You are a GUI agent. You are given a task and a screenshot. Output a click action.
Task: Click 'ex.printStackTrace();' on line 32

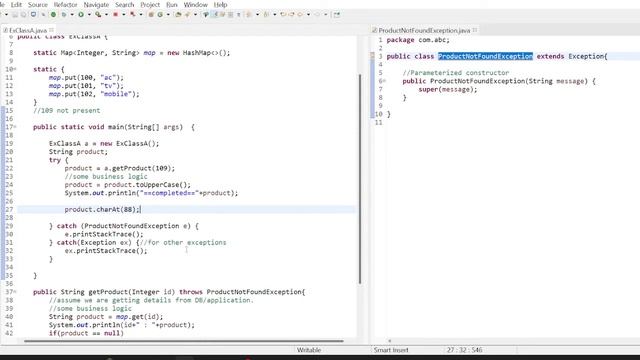coord(106,251)
